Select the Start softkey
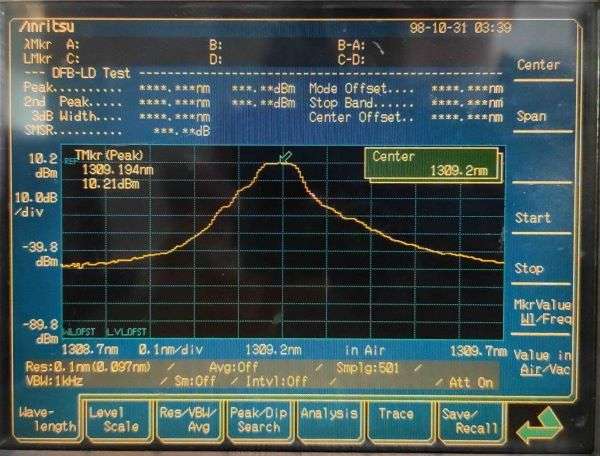This screenshot has height=456, width=600. click(533, 218)
